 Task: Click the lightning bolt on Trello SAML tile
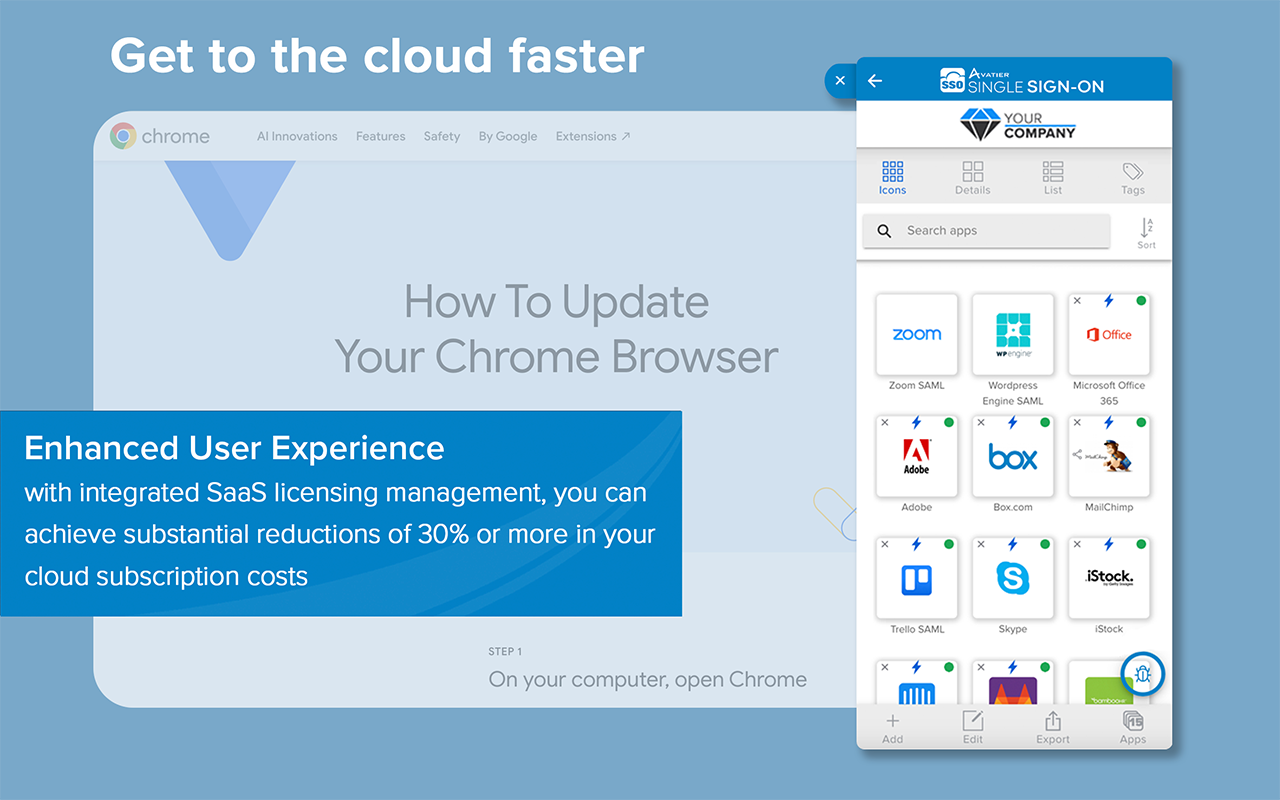[x=916, y=545]
